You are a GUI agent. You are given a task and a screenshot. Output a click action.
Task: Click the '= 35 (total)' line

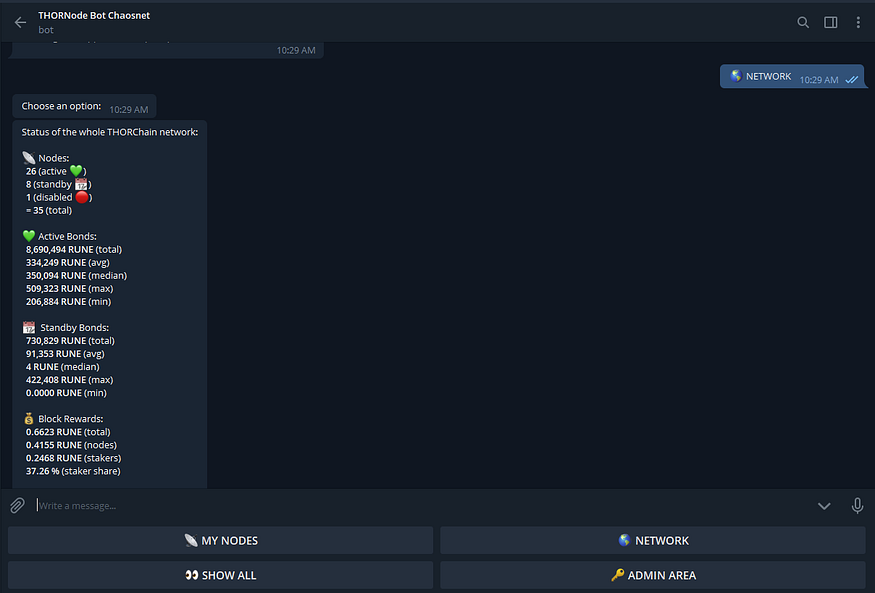[49, 210]
